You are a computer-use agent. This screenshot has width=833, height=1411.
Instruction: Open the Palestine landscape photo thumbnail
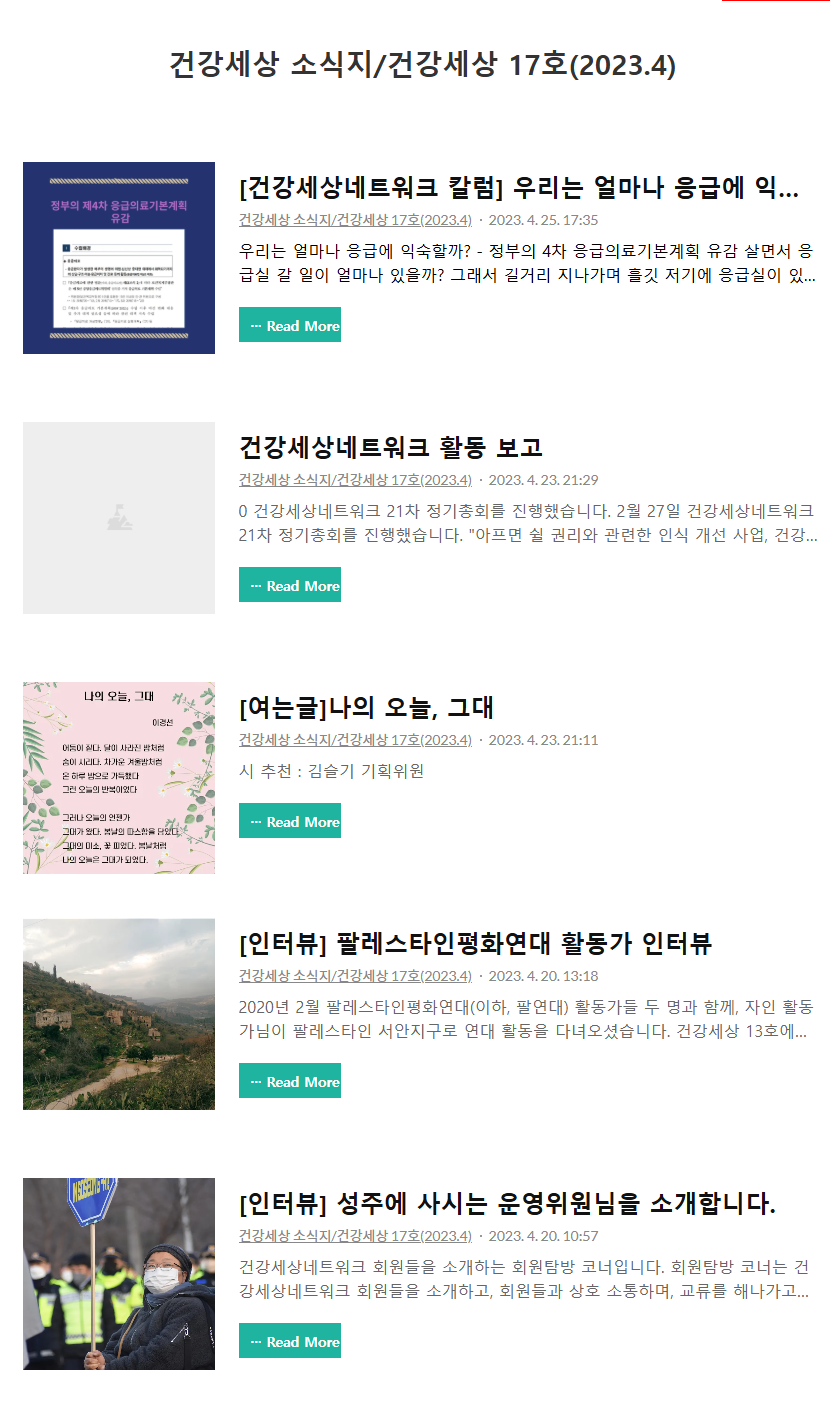tap(119, 1014)
